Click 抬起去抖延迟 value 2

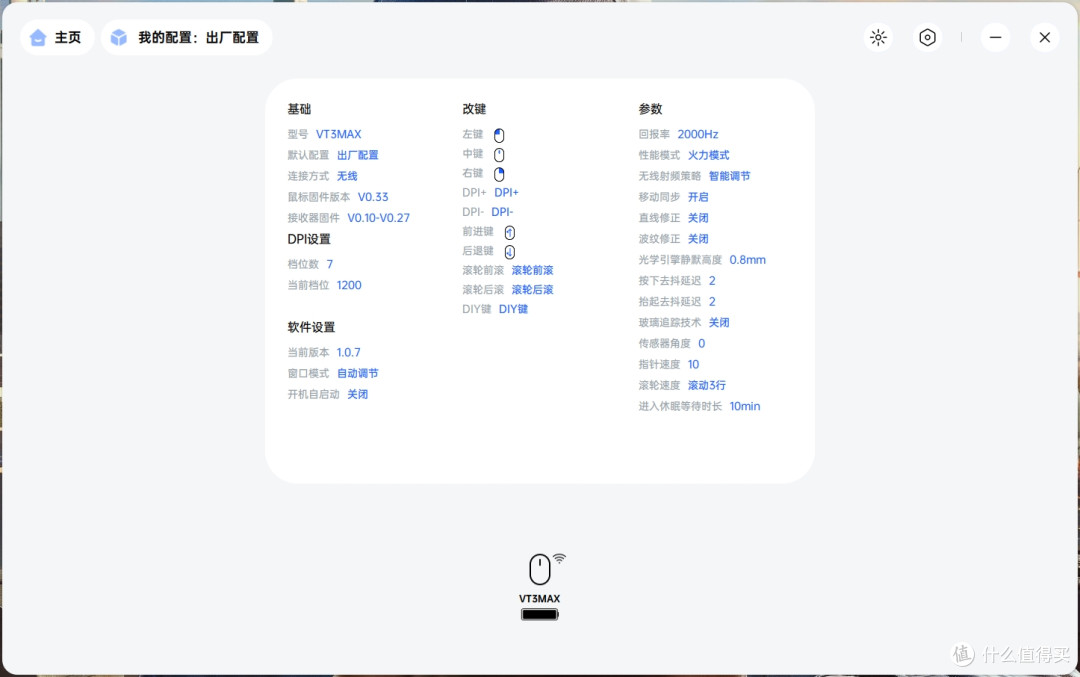(712, 302)
